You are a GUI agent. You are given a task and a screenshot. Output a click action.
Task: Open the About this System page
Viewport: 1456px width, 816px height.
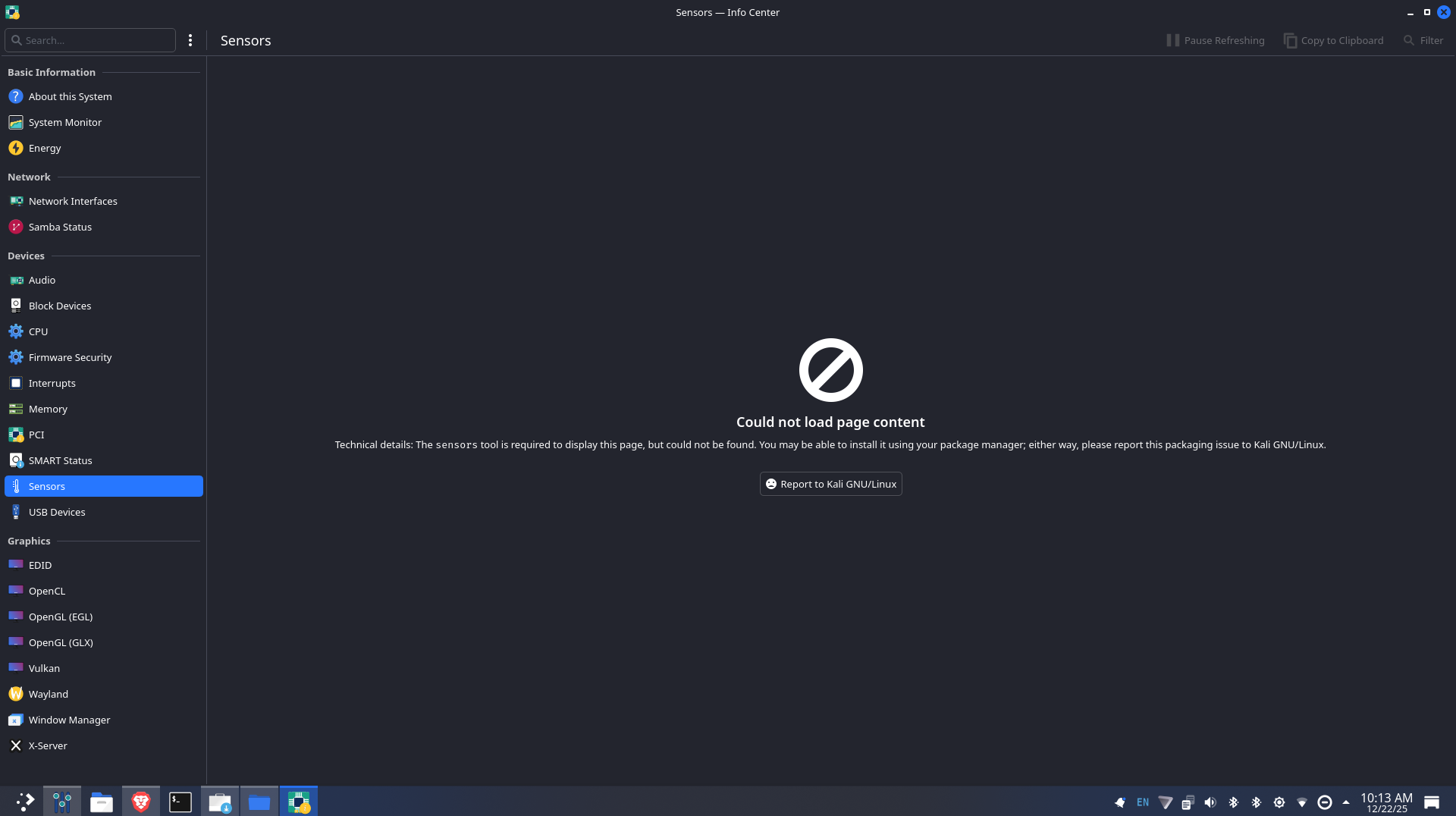tap(70, 96)
